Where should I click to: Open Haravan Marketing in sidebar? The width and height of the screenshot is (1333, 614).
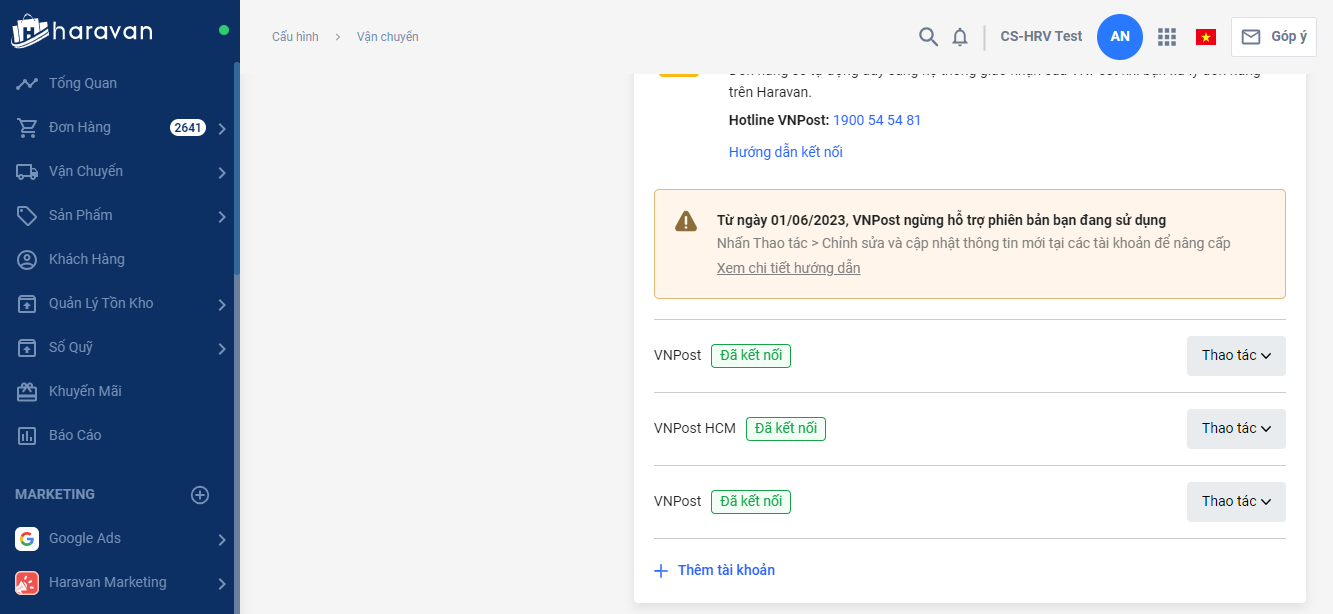pyautogui.click(x=107, y=583)
